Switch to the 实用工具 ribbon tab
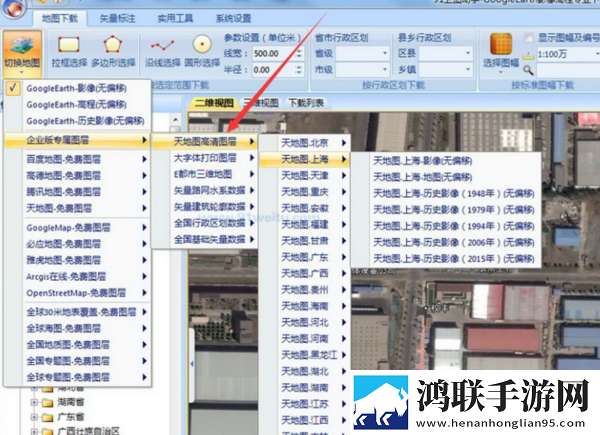Screen dimensions: 600x435 [x=175, y=18]
